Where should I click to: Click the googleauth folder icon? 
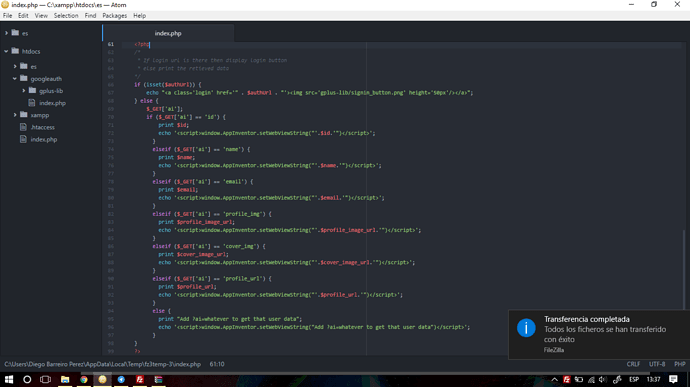click(x=24, y=78)
